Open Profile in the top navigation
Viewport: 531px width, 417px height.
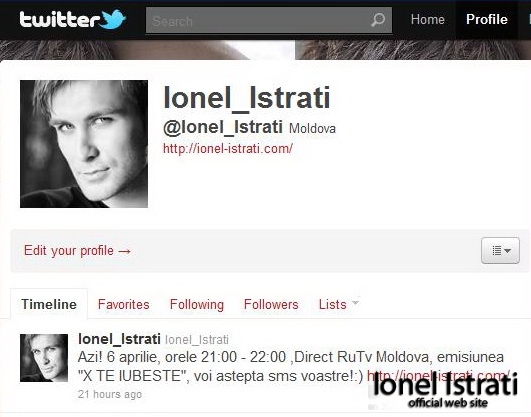coord(487,19)
